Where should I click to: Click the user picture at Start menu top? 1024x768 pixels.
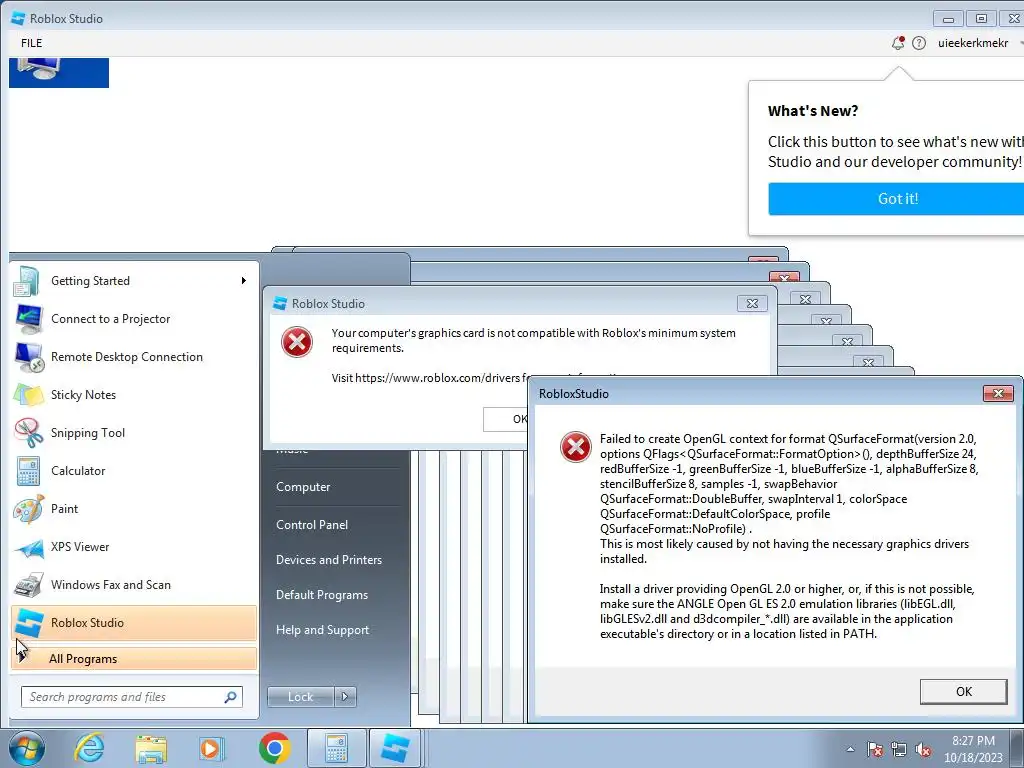pos(59,72)
